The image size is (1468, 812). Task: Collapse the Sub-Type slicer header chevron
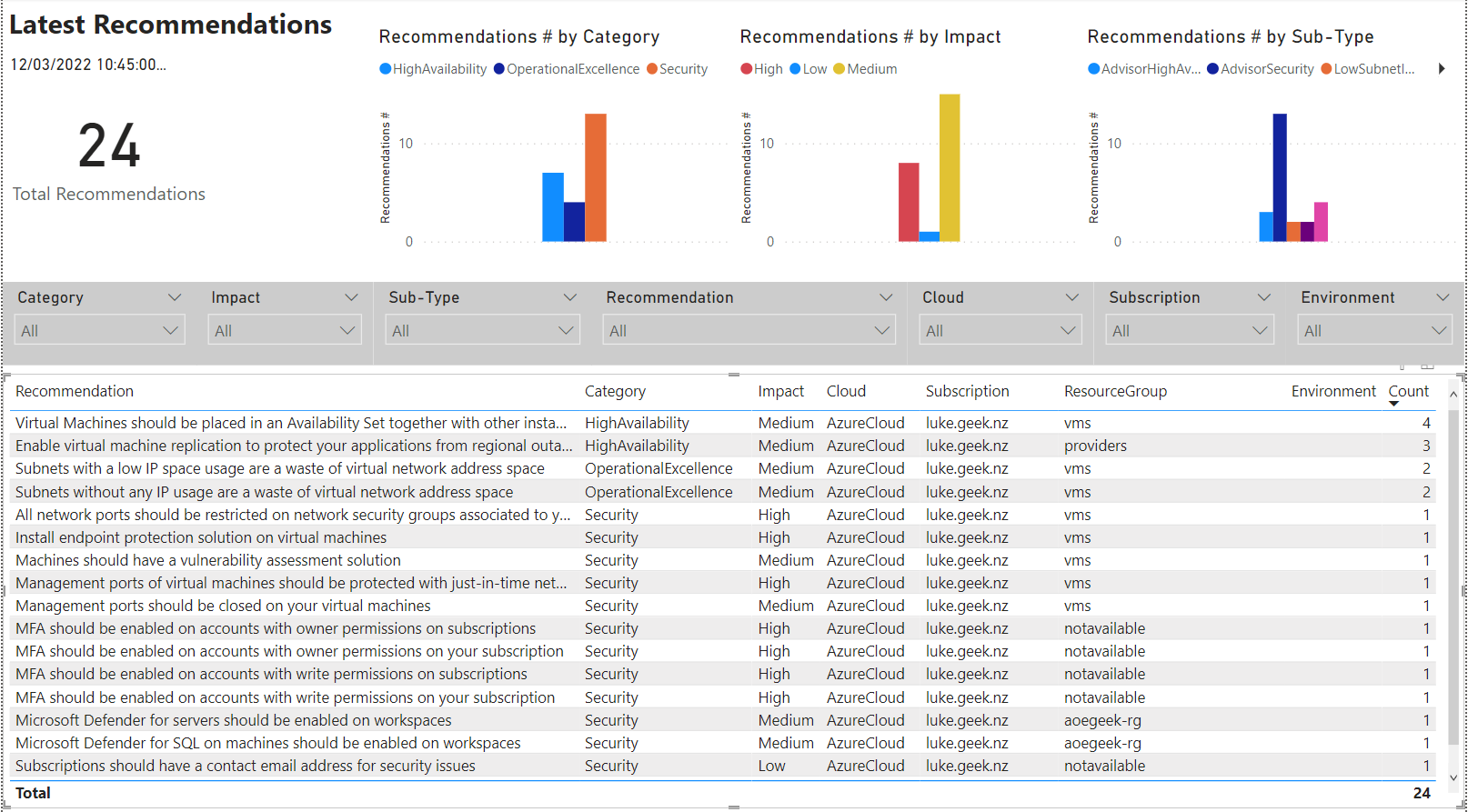click(x=570, y=297)
